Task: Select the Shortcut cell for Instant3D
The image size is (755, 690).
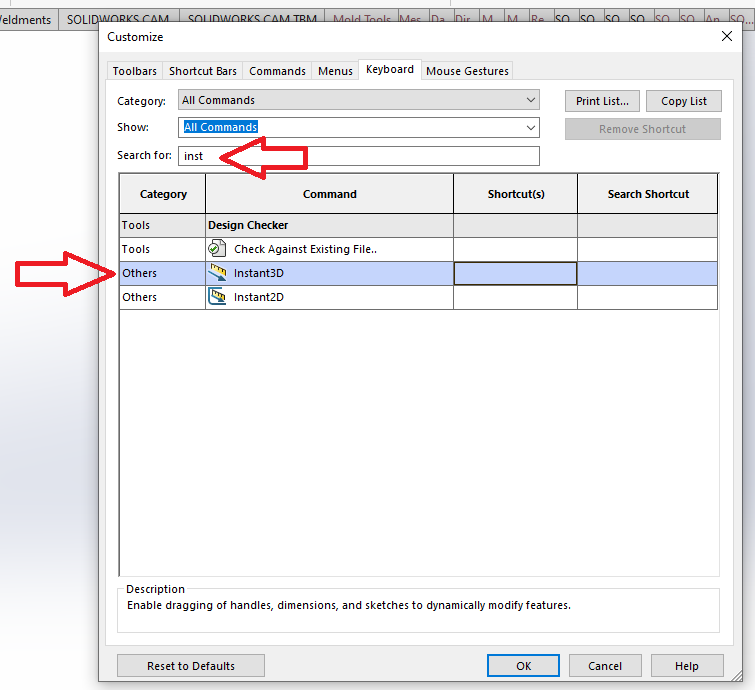Action: (x=515, y=273)
